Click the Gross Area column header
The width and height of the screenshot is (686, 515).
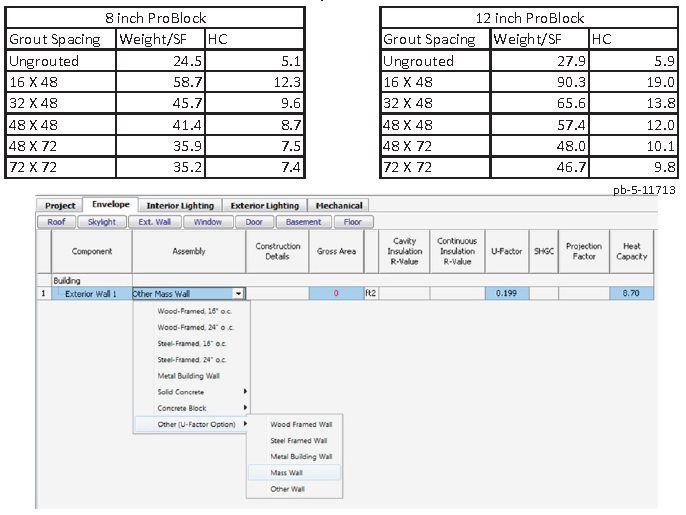(x=336, y=251)
